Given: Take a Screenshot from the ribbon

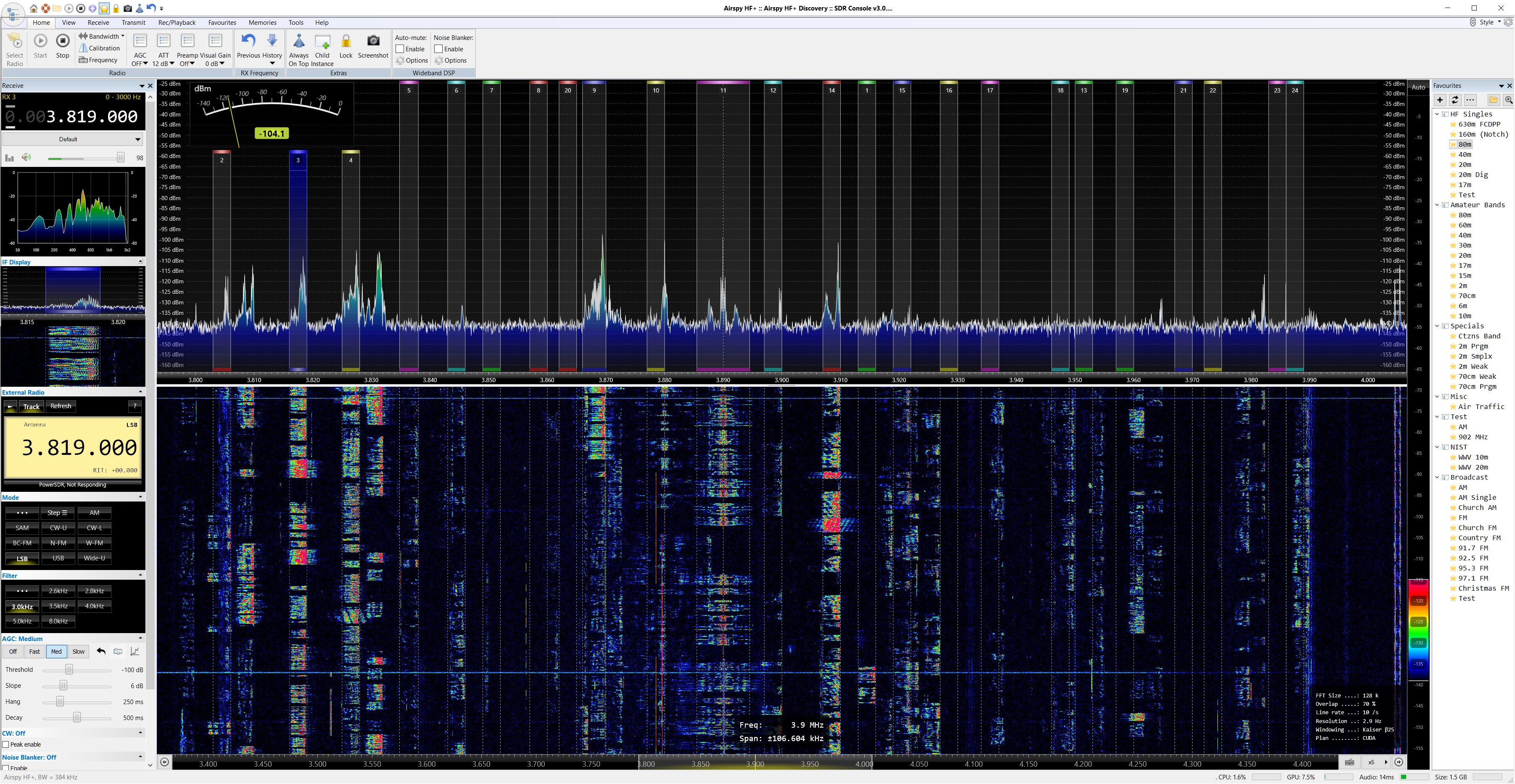Looking at the screenshot, I should pos(373,47).
